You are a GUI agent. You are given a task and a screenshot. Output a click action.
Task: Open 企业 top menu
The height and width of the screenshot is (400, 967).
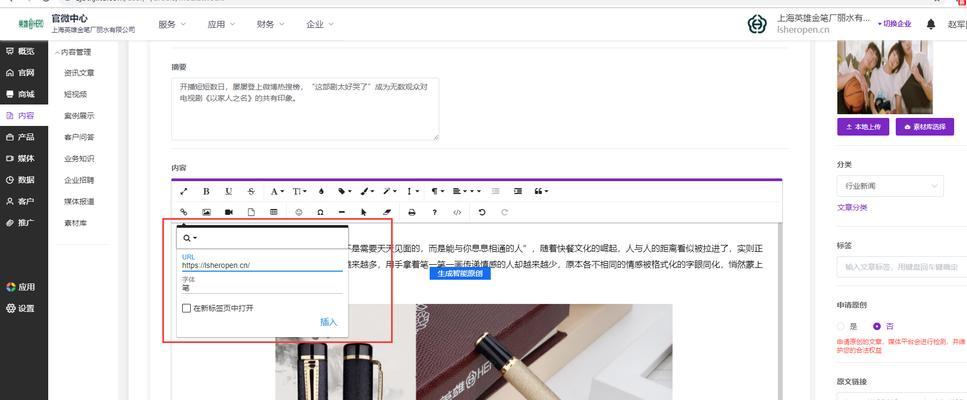tap(320, 25)
